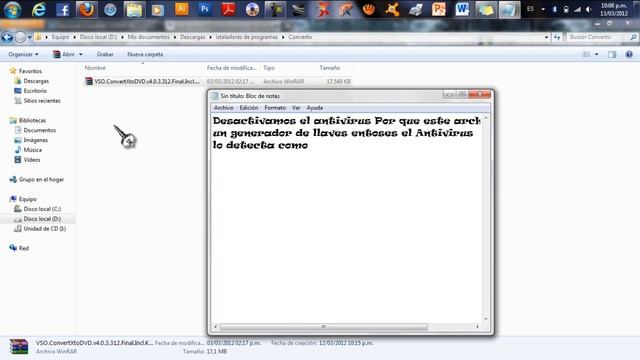Open Escritorio in sidebar

pyautogui.click(x=35, y=91)
